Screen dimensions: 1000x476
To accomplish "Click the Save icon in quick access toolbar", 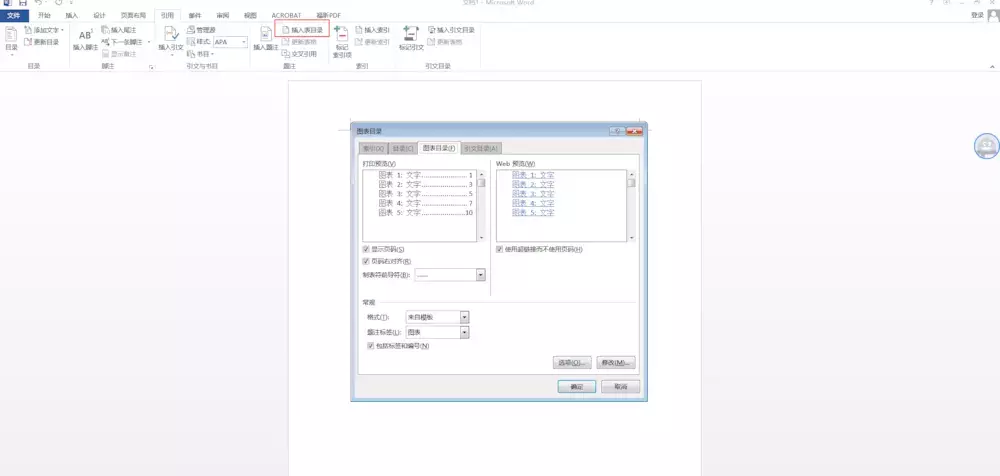I will pos(23,3).
